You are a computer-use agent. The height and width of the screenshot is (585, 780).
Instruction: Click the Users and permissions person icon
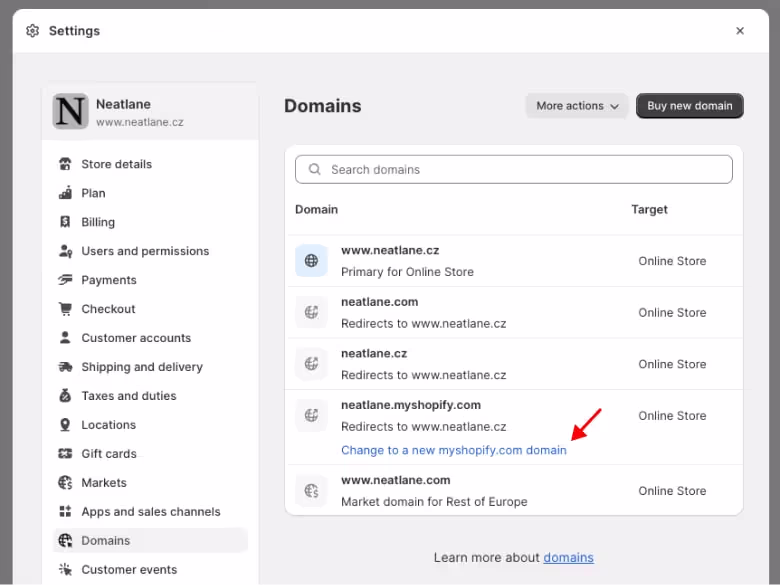[x=65, y=251]
